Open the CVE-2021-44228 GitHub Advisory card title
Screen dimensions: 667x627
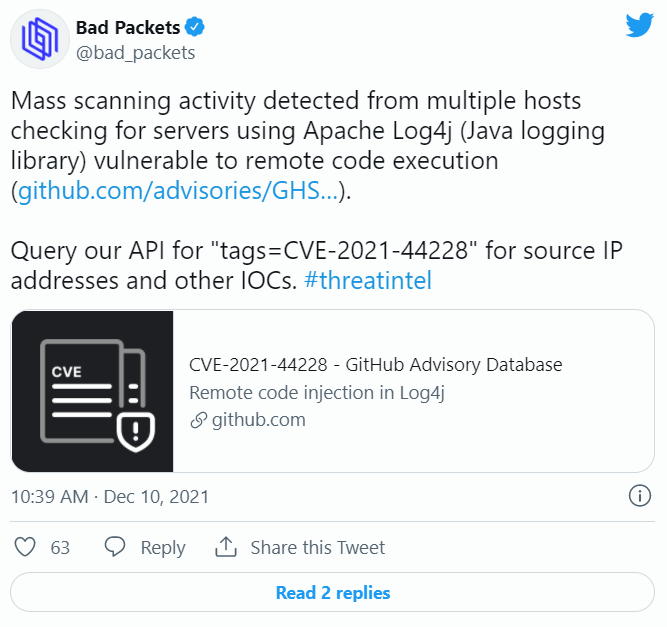click(375, 364)
